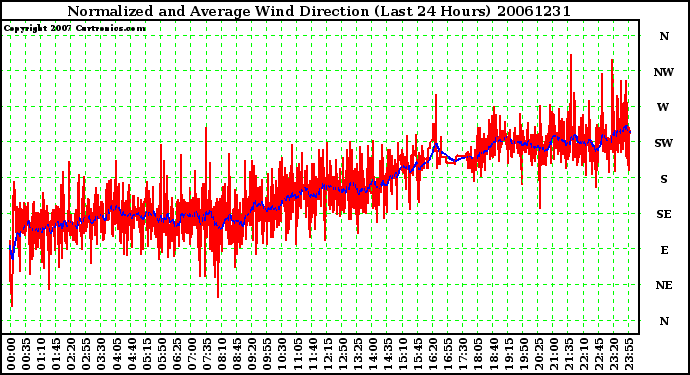
Task: Click the 16:20 time label
Action: click(433, 354)
